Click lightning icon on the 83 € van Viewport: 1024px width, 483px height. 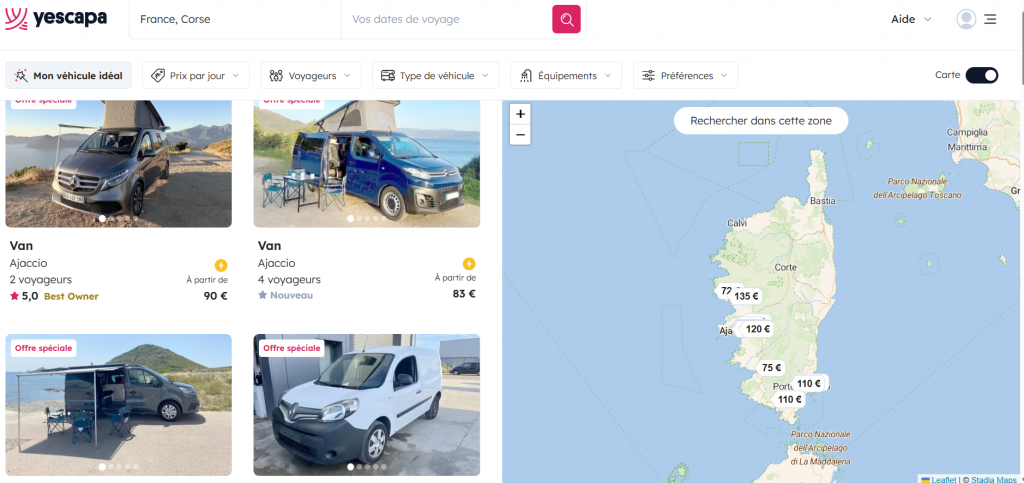tap(469, 264)
